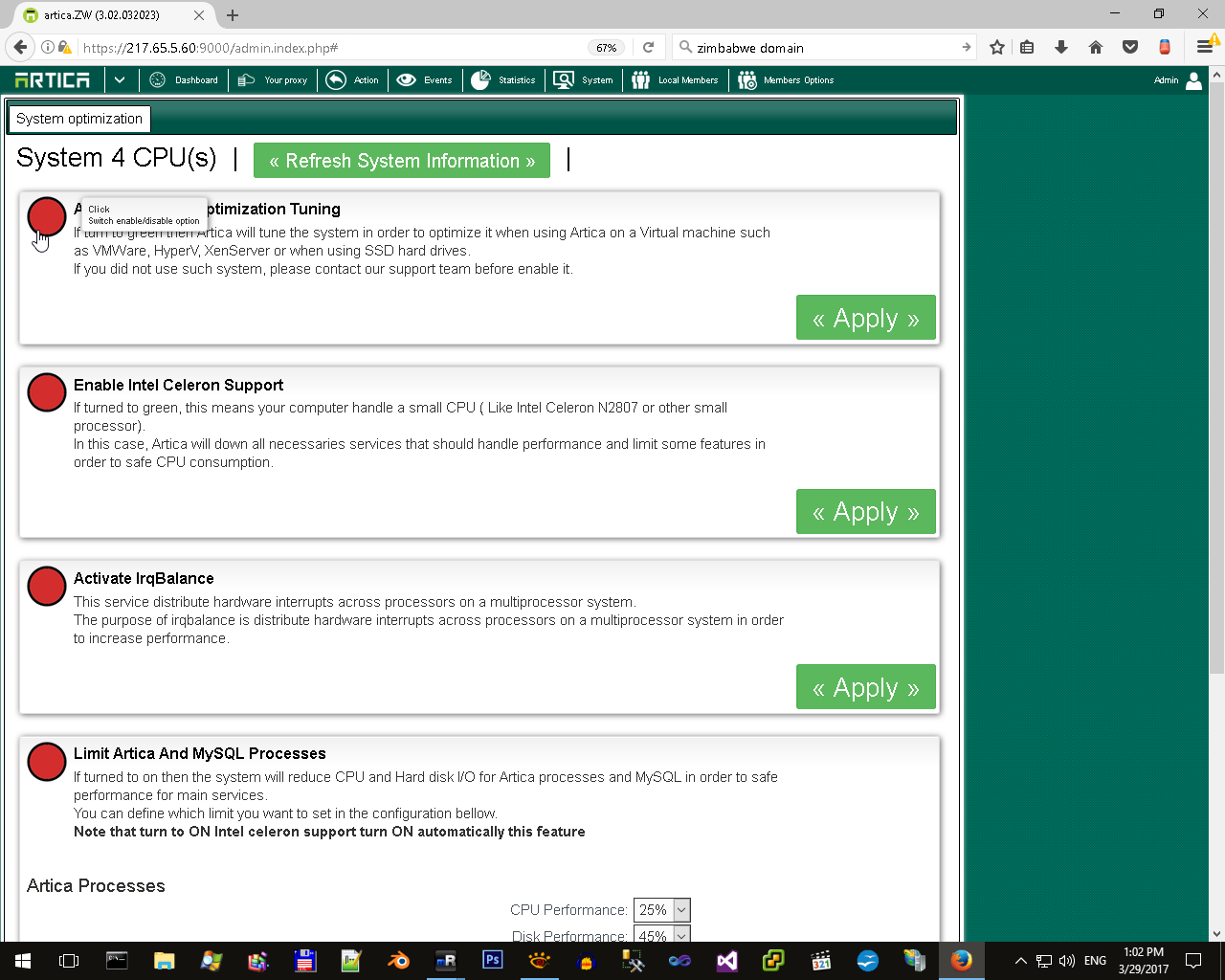Expand the menu chevron next to Artica logo
Image resolution: width=1225 pixels, height=980 pixels.
tap(120, 80)
